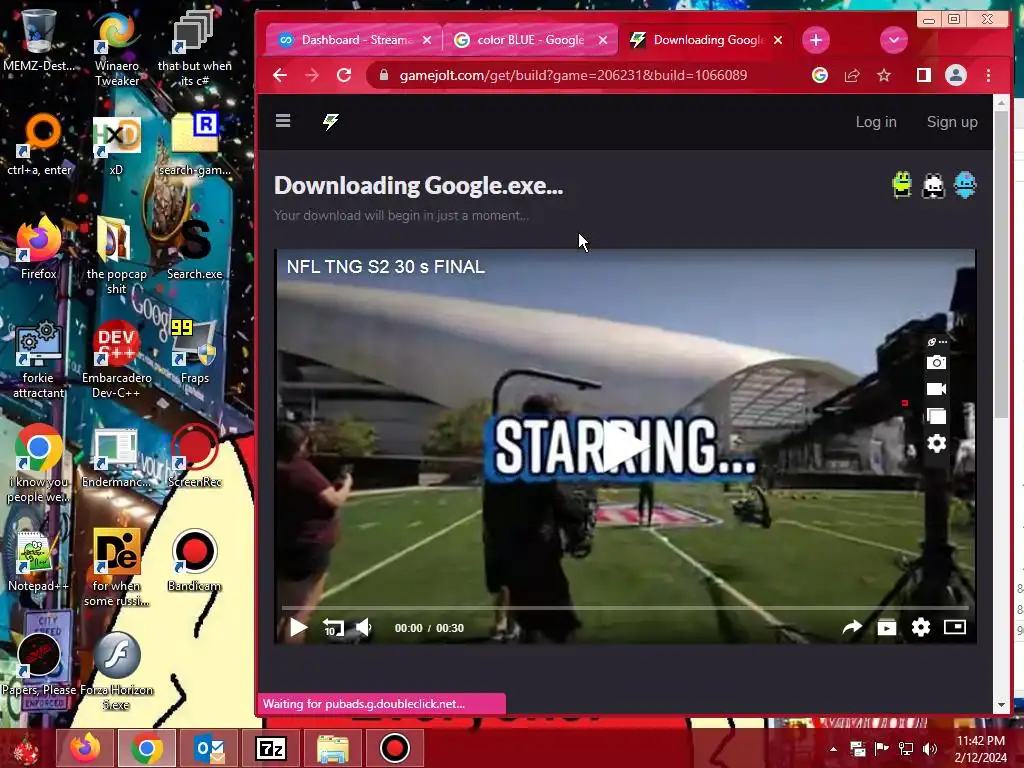Click the Sign up link

(x=952, y=121)
